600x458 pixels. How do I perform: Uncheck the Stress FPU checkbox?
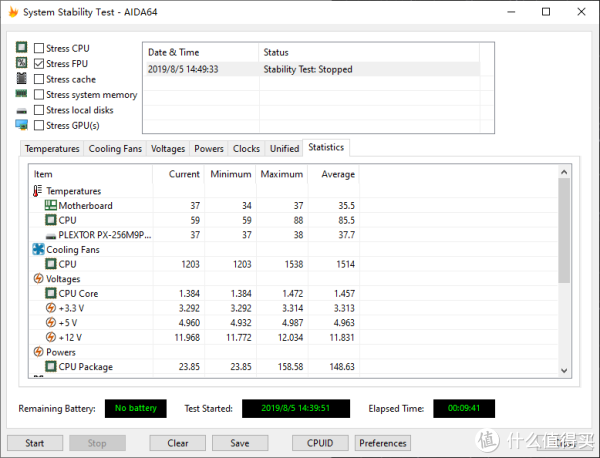click(x=39, y=64)
